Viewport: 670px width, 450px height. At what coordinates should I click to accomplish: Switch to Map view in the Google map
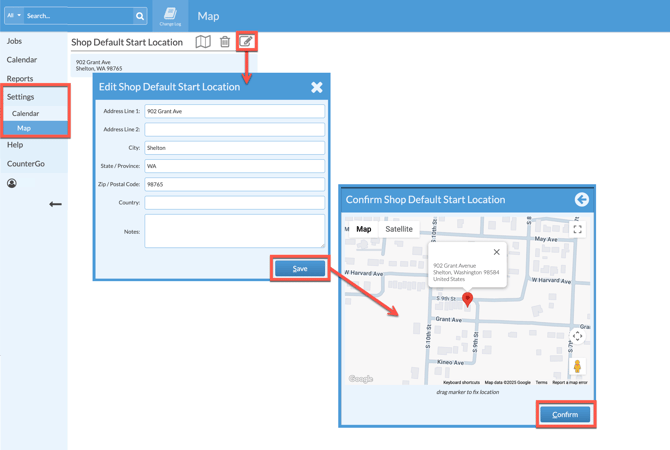[364, 229]
